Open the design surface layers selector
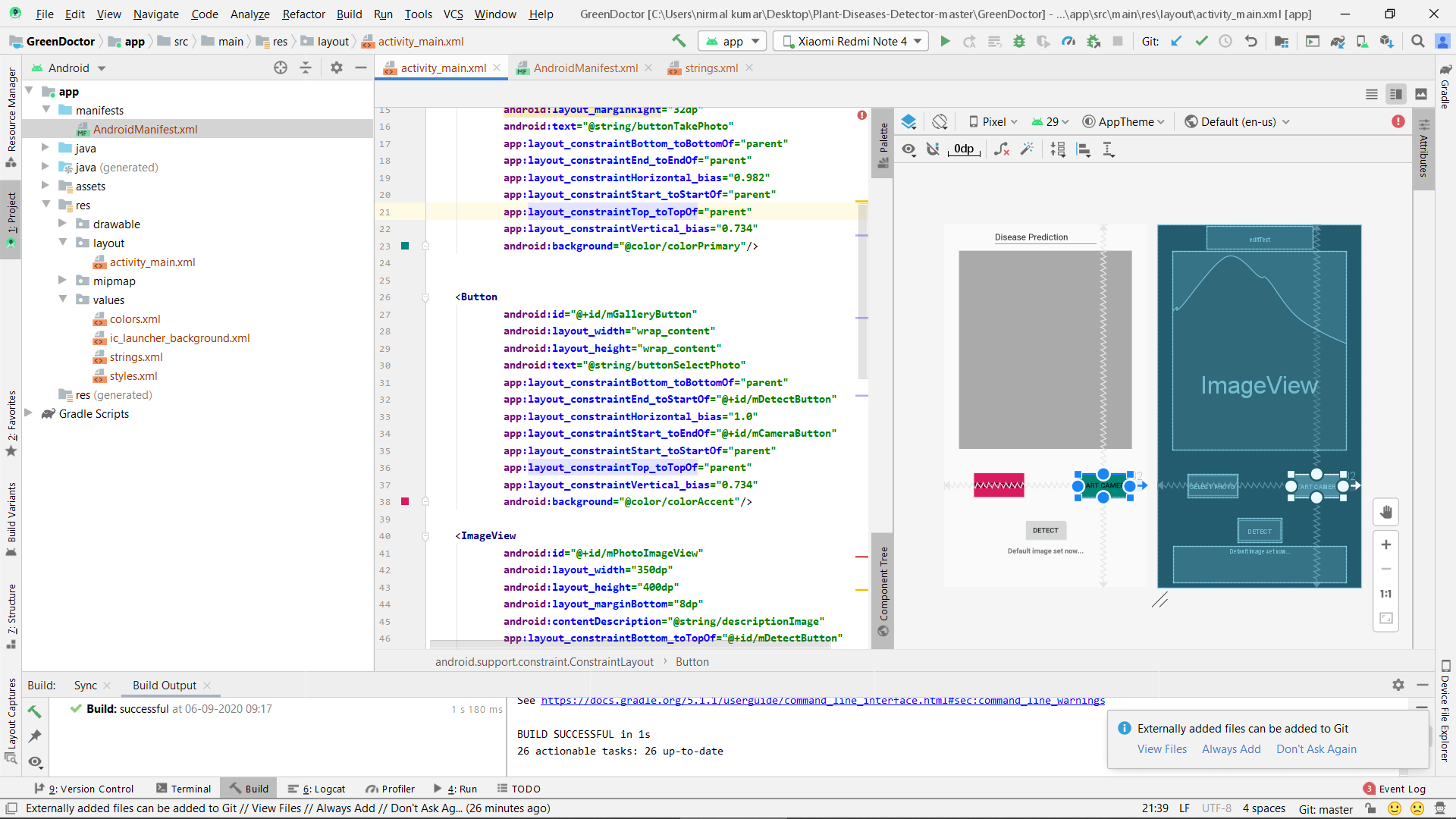Viewport: 1456px width, 819px height. pos(908,121)
